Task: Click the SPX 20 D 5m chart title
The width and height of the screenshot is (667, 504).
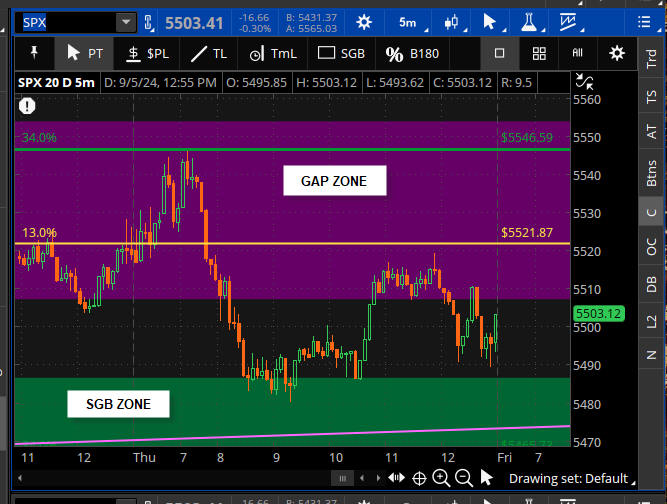Action: (56, 83)
